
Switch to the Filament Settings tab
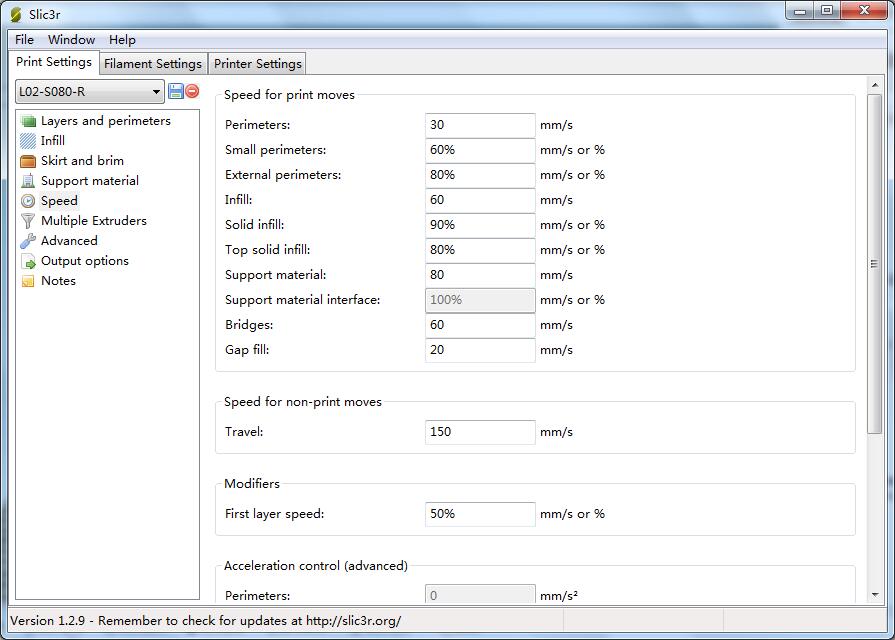[x=153, y=64]
